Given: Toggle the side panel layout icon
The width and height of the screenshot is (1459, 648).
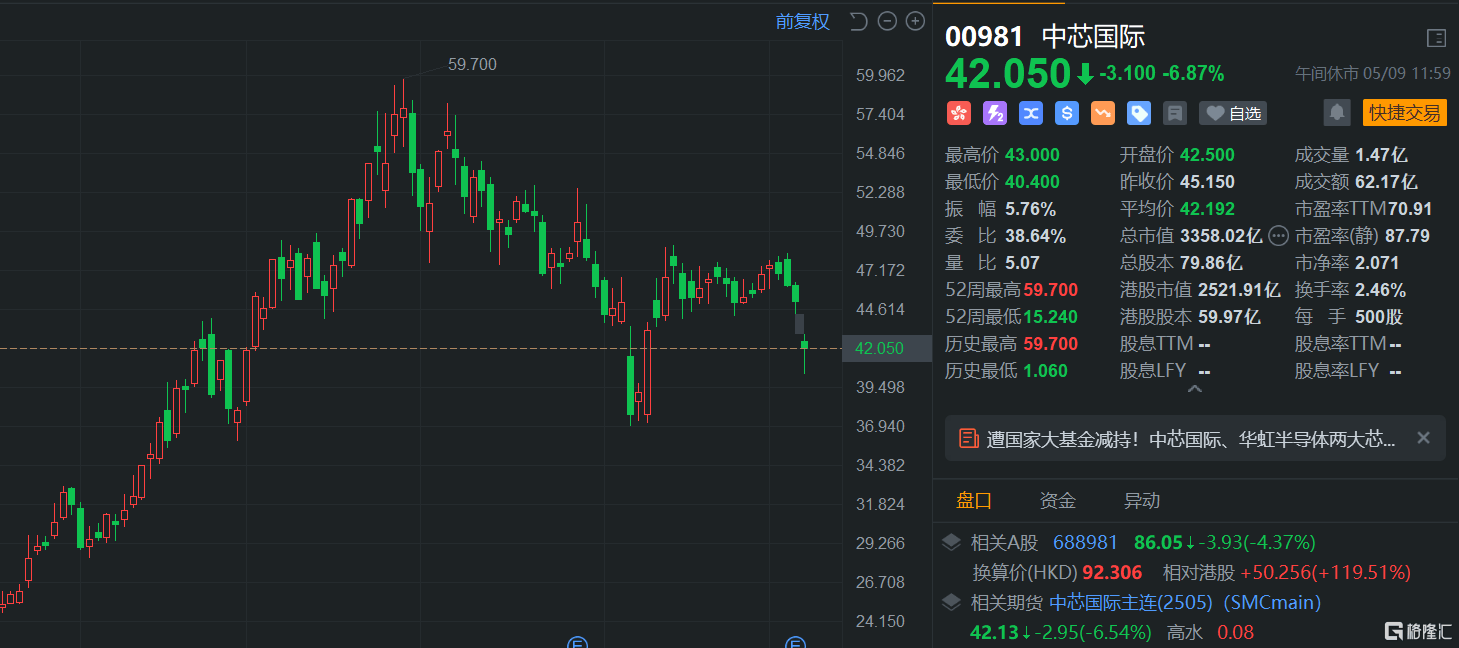Looking at the screenshot, I should (x=1435, y=38).
